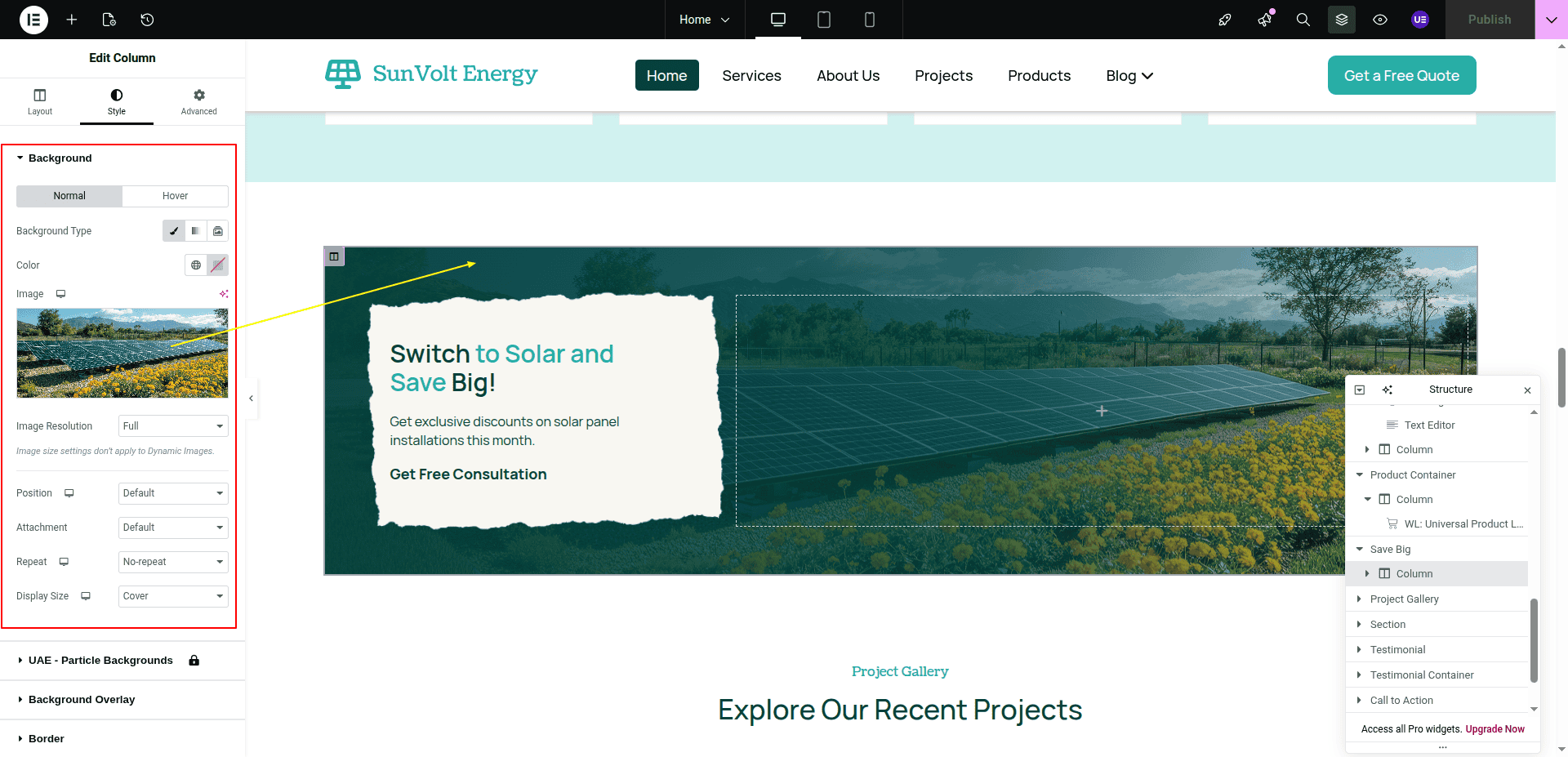Open the Add Element plus icon
The width and height of the screenshot is (1568, 757).
72,20
